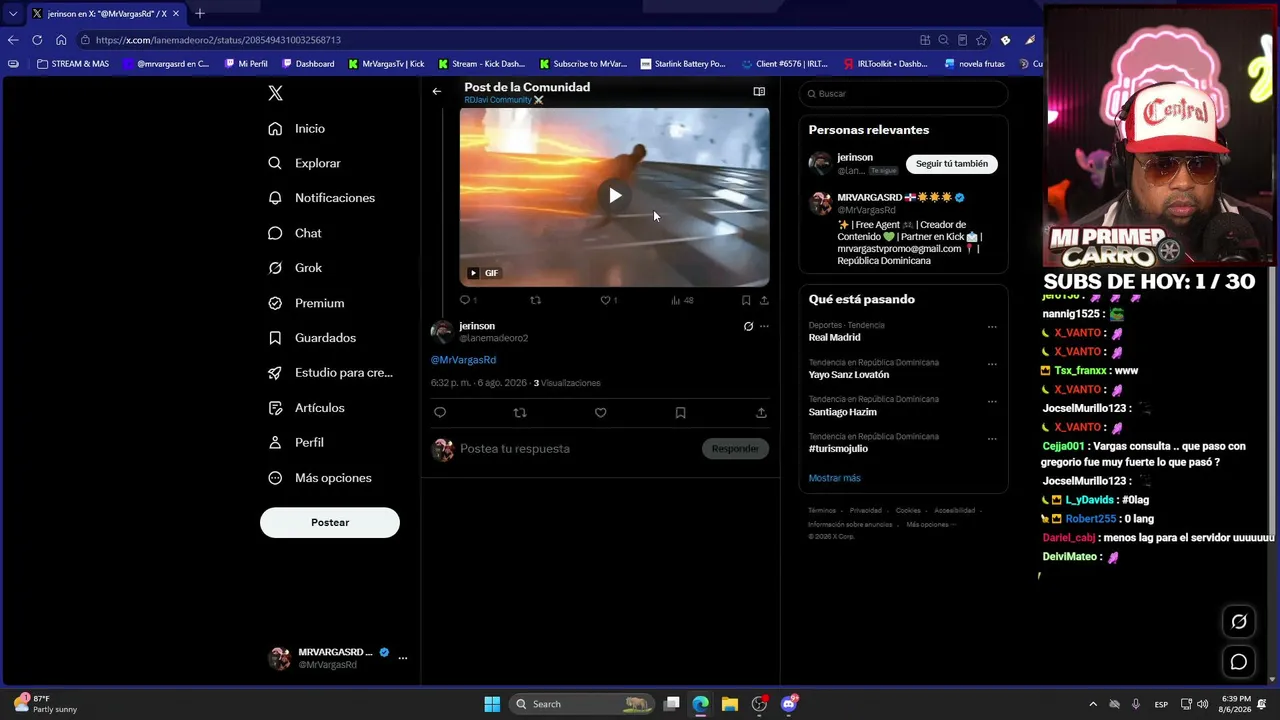Open a new browser tab

(x=200, y=14)
